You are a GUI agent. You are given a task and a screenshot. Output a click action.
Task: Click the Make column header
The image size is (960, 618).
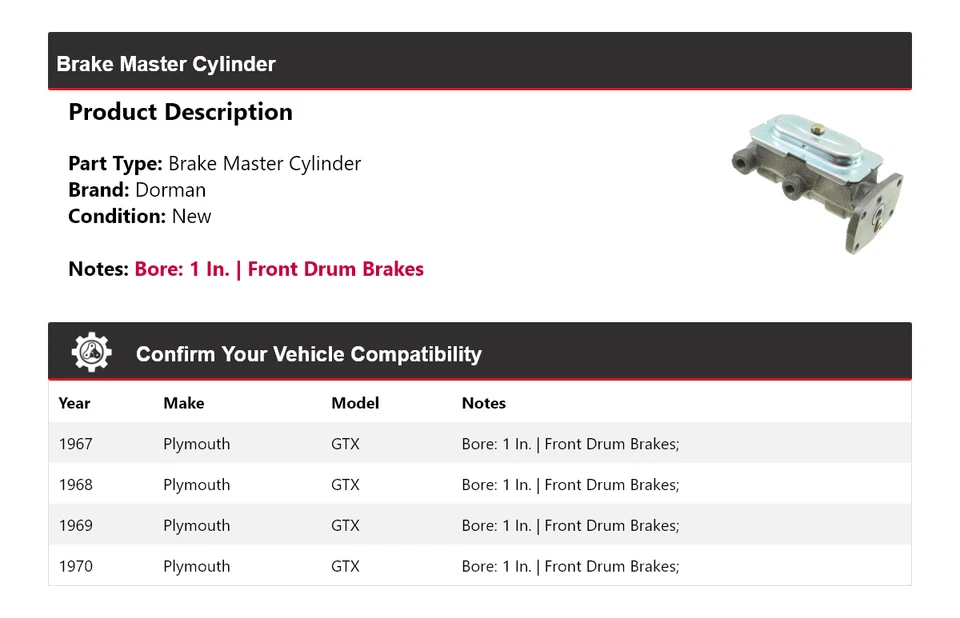tap(183, 403)
